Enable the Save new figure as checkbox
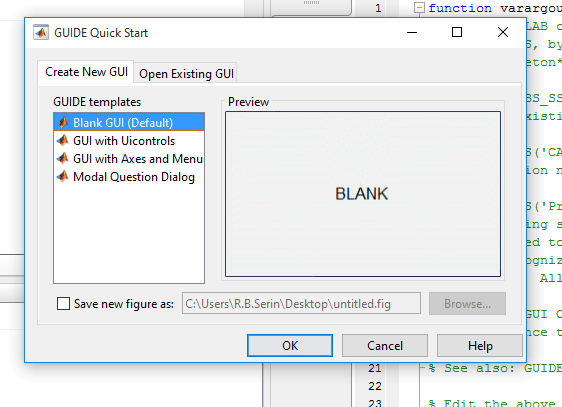562x407 pixels. tap(63, 304)
